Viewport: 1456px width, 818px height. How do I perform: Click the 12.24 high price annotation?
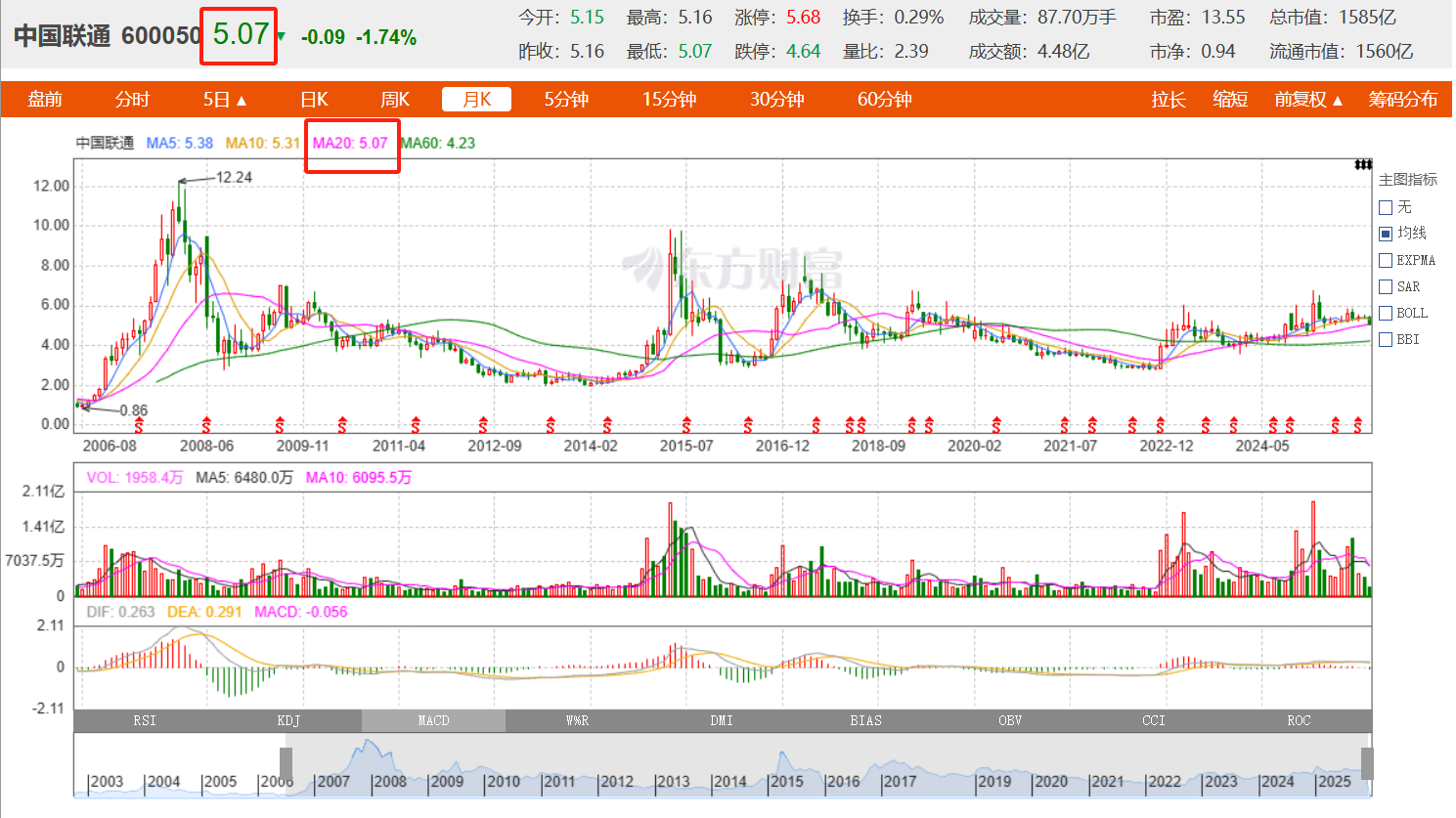(x=234, y=178)
